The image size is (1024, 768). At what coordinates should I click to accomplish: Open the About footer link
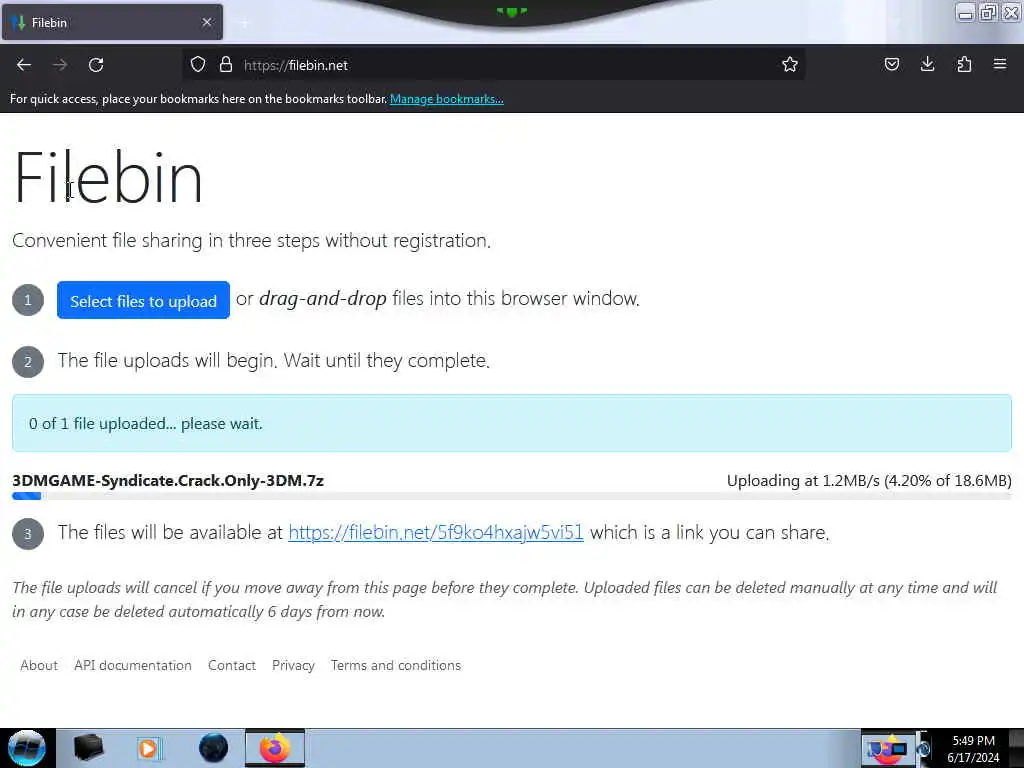(39, 665)
